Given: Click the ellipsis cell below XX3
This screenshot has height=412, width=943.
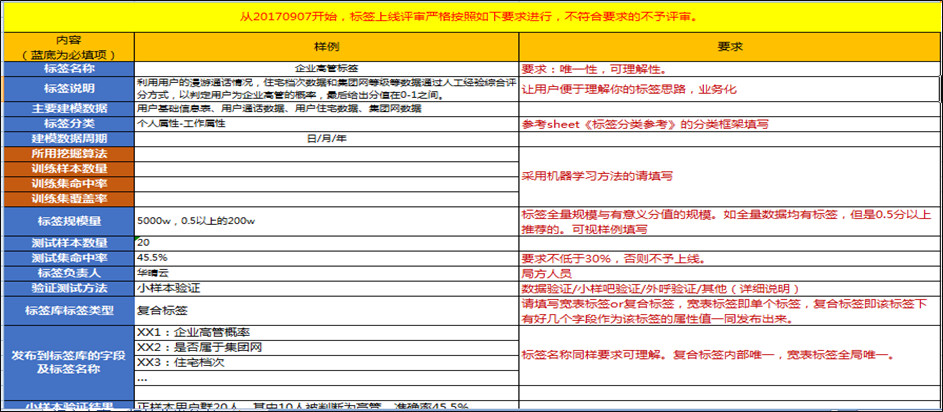Looking at the screenshot, I should 327,378.
